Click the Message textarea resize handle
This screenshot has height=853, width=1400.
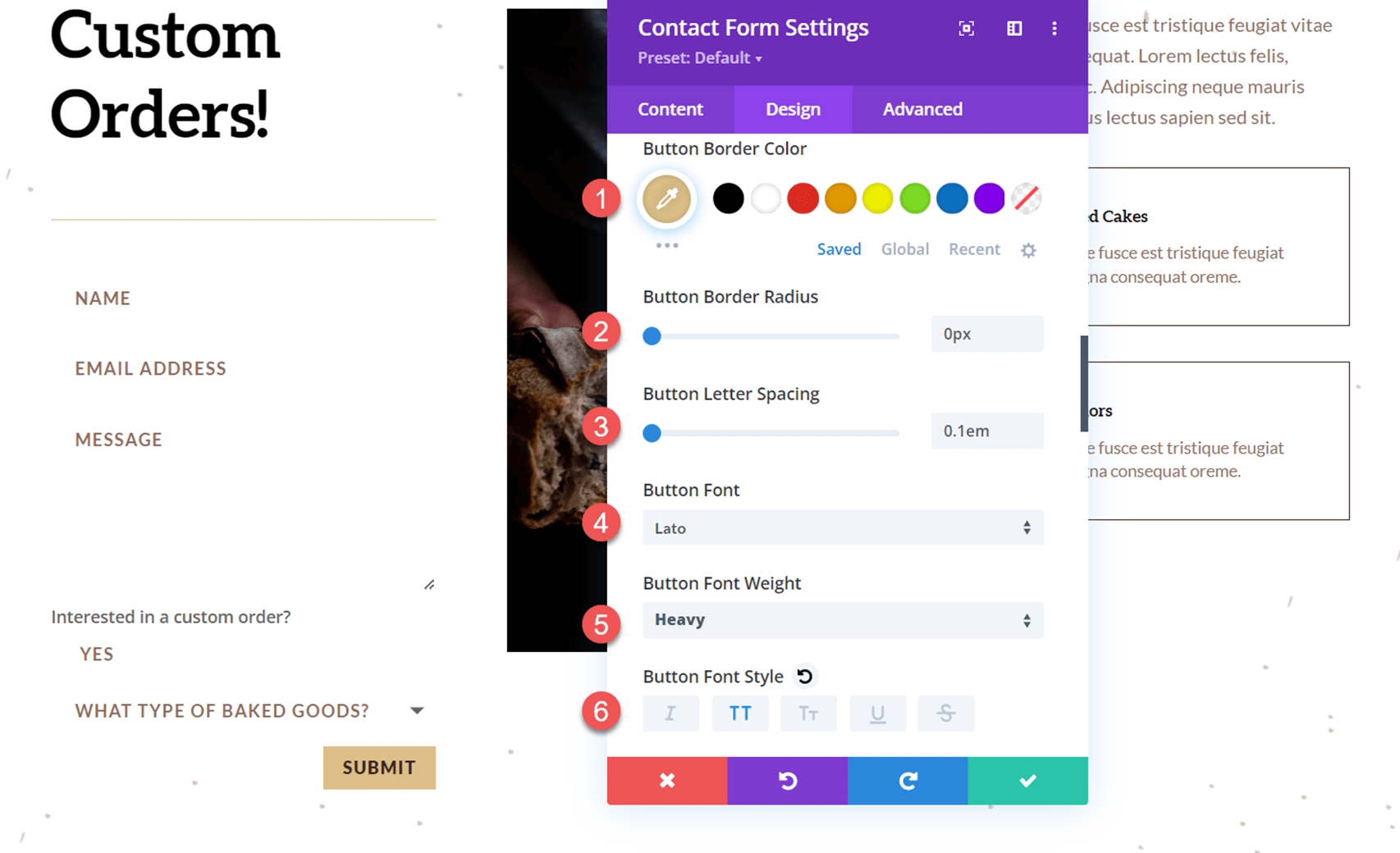tap(429, 585)
